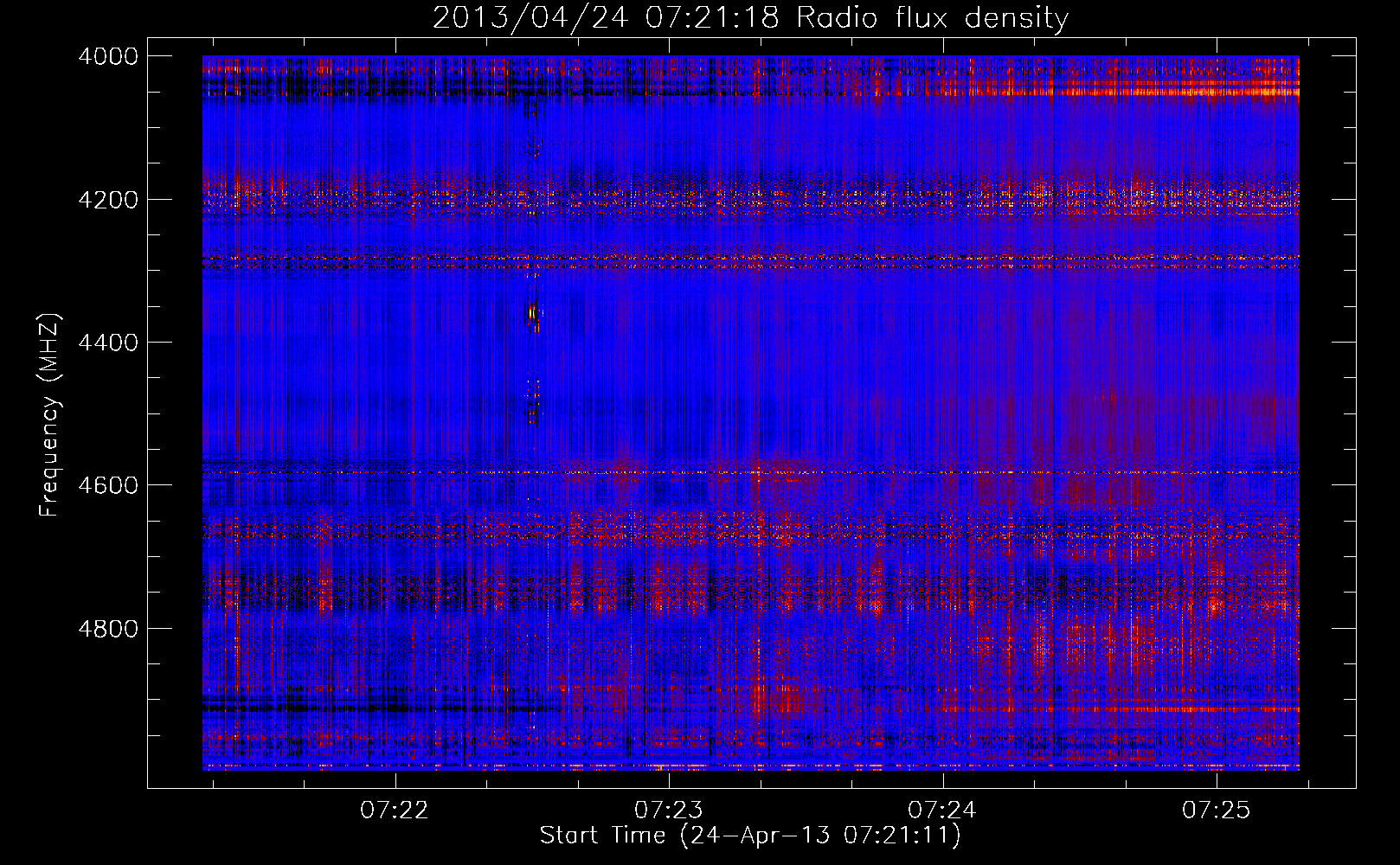Click the 4200 frequency tick label
Image resolution: width=1400 pixels, height=865 pixels.
pos(108,200)
